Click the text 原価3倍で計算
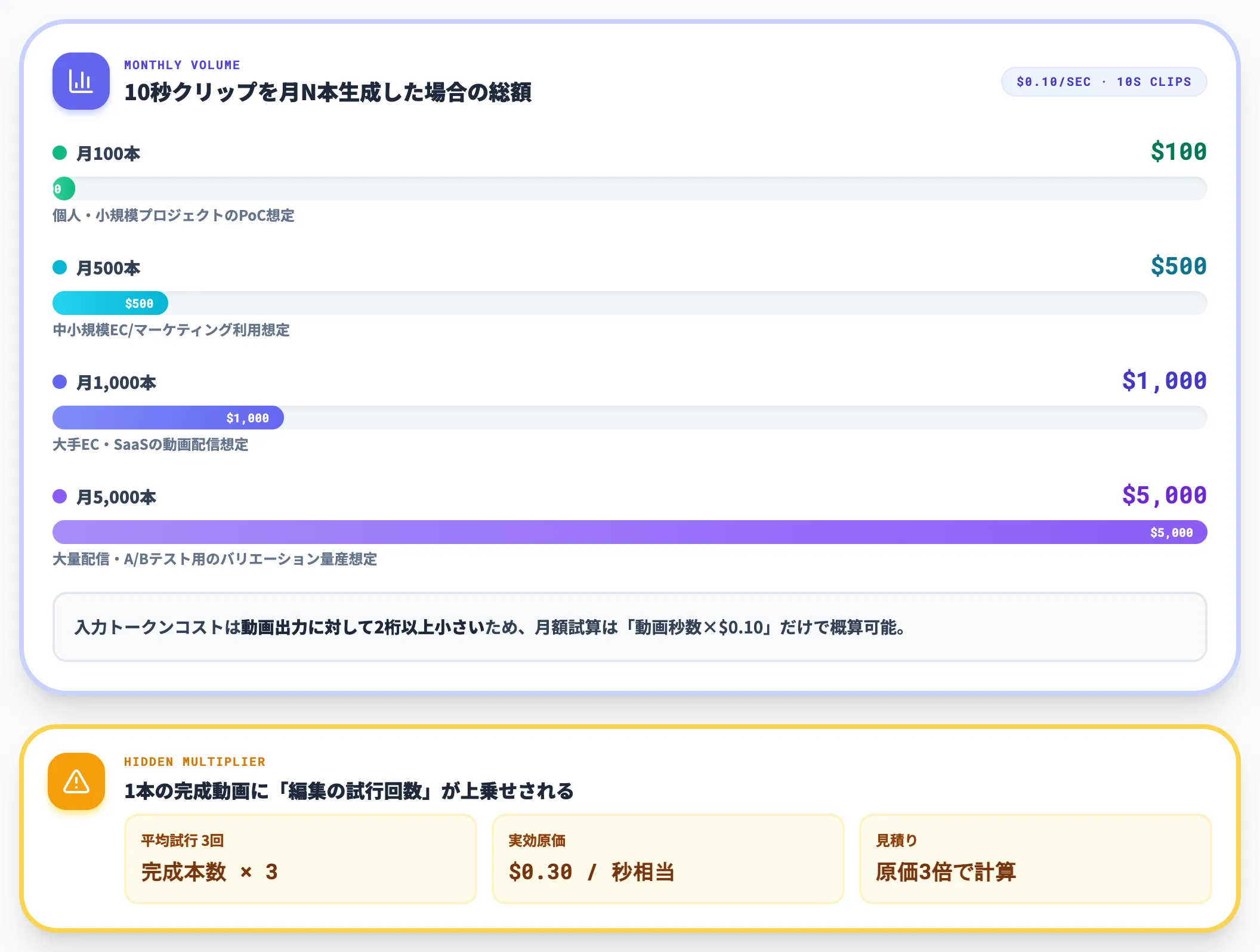 (946, 872)
